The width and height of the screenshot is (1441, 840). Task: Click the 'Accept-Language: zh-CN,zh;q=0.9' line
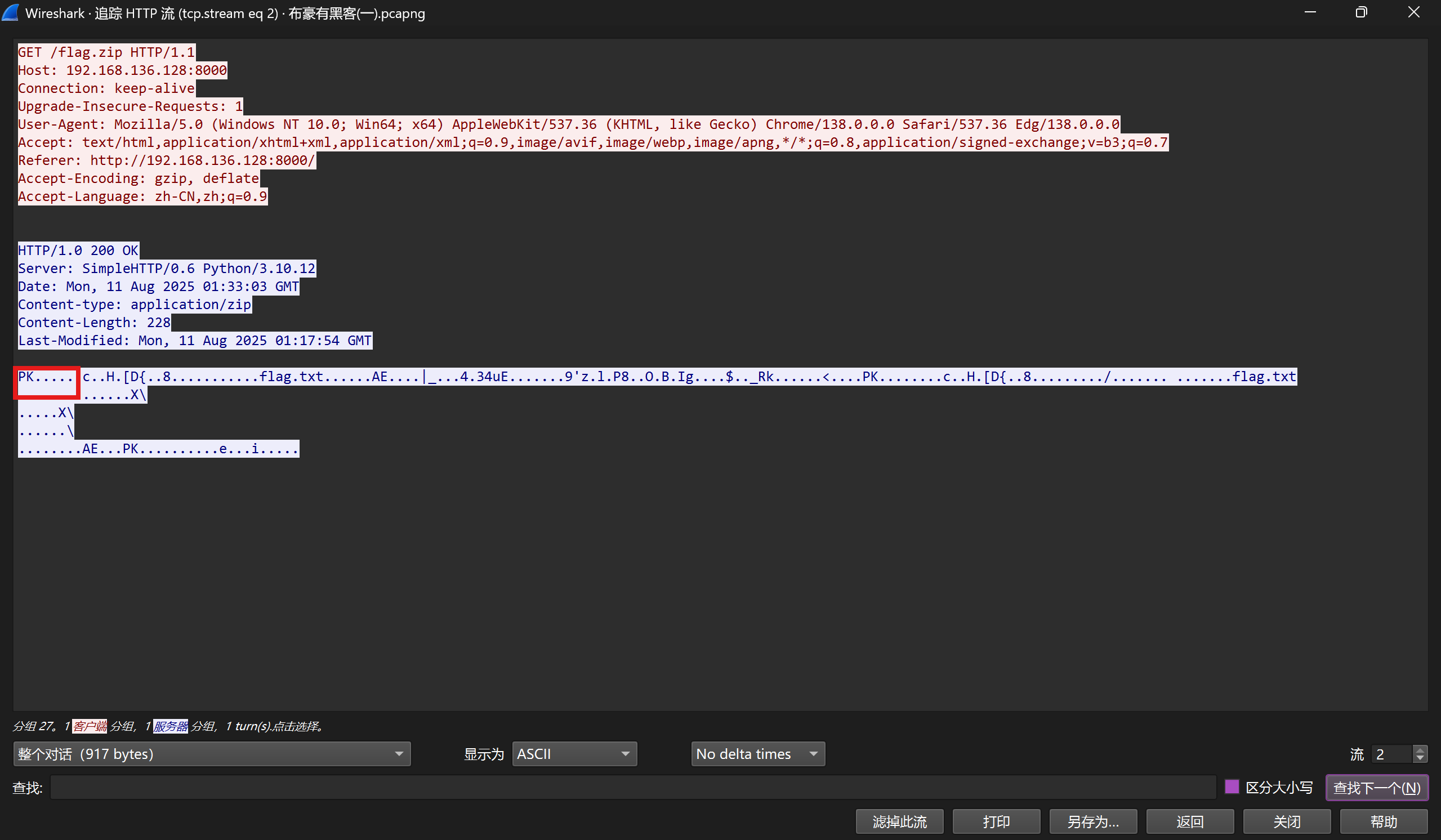142,196
